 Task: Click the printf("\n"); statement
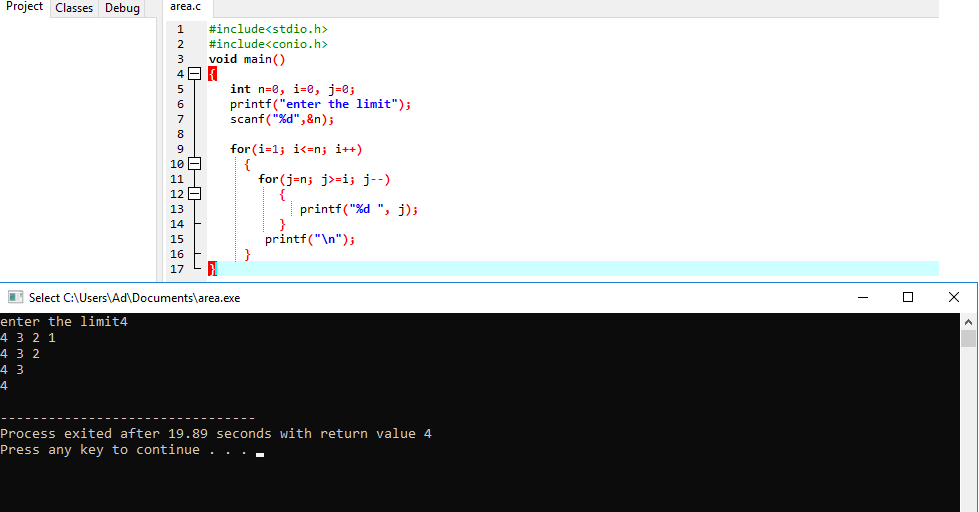[310, 239]
